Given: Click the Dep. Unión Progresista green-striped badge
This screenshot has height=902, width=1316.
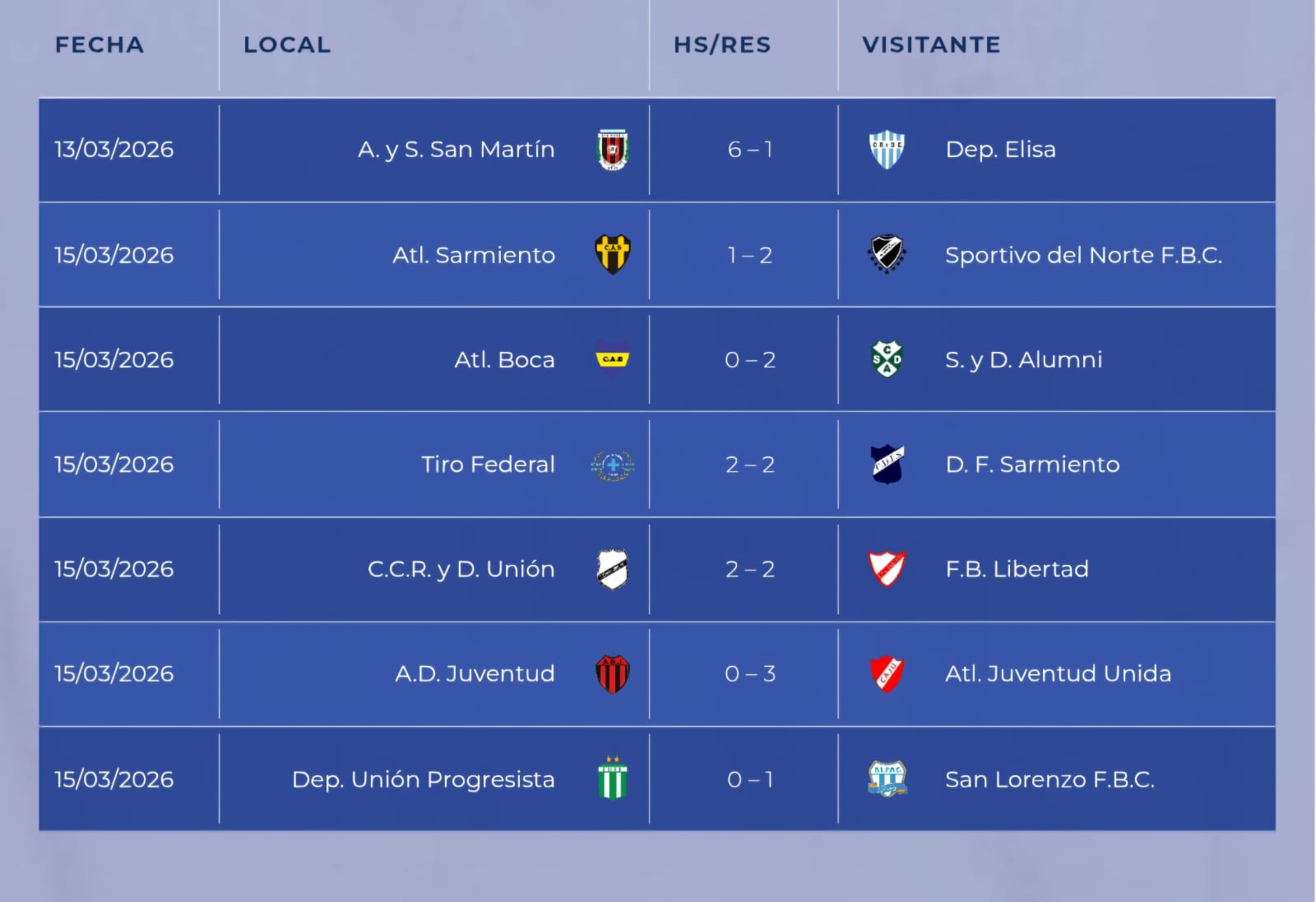Looking at the screenshot, I should pos(613,779).
